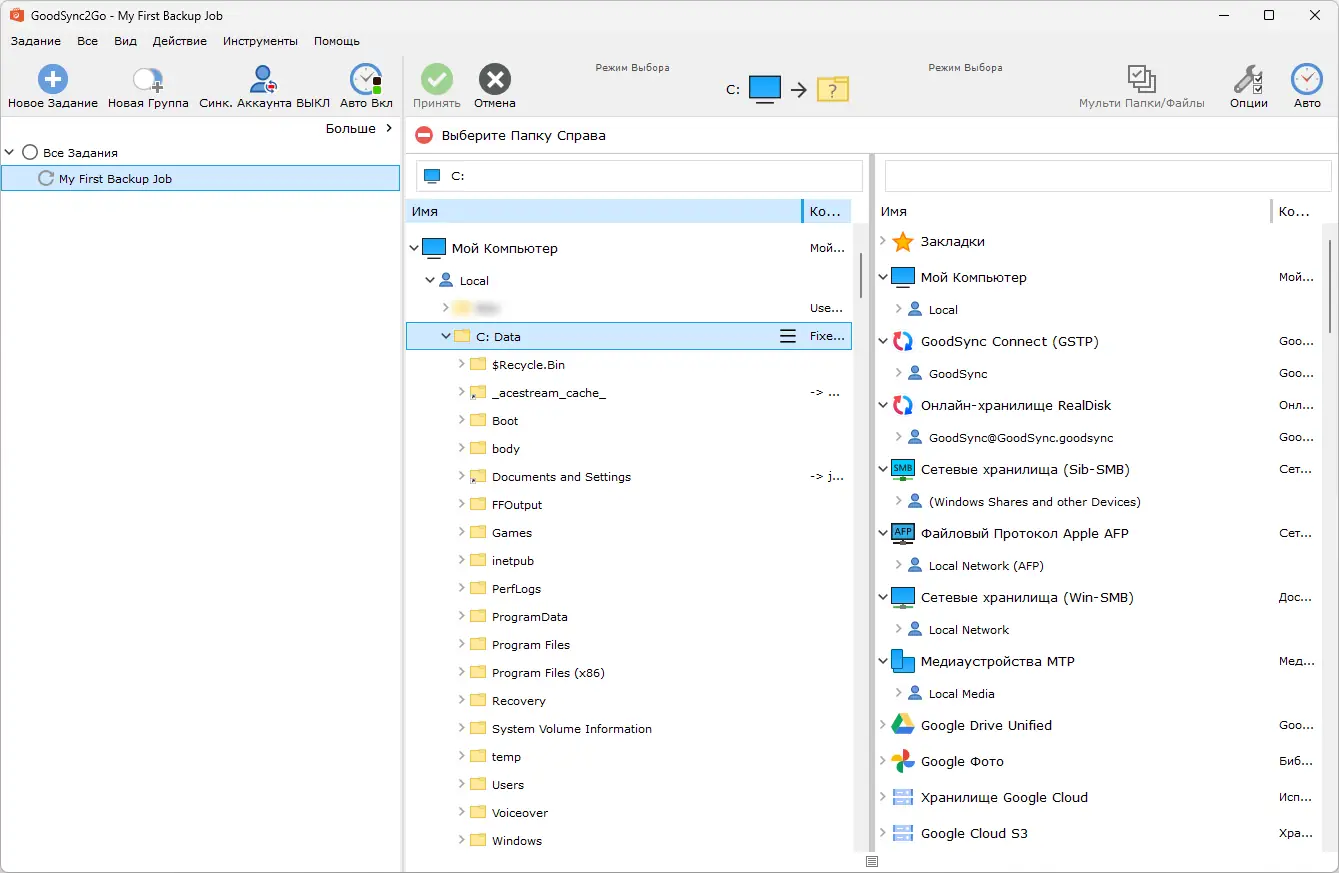This screenshot has width=1339, height=873.
Task: Select the GoodSync@GoodSync.goodsync account
Action: [1021, 438]
